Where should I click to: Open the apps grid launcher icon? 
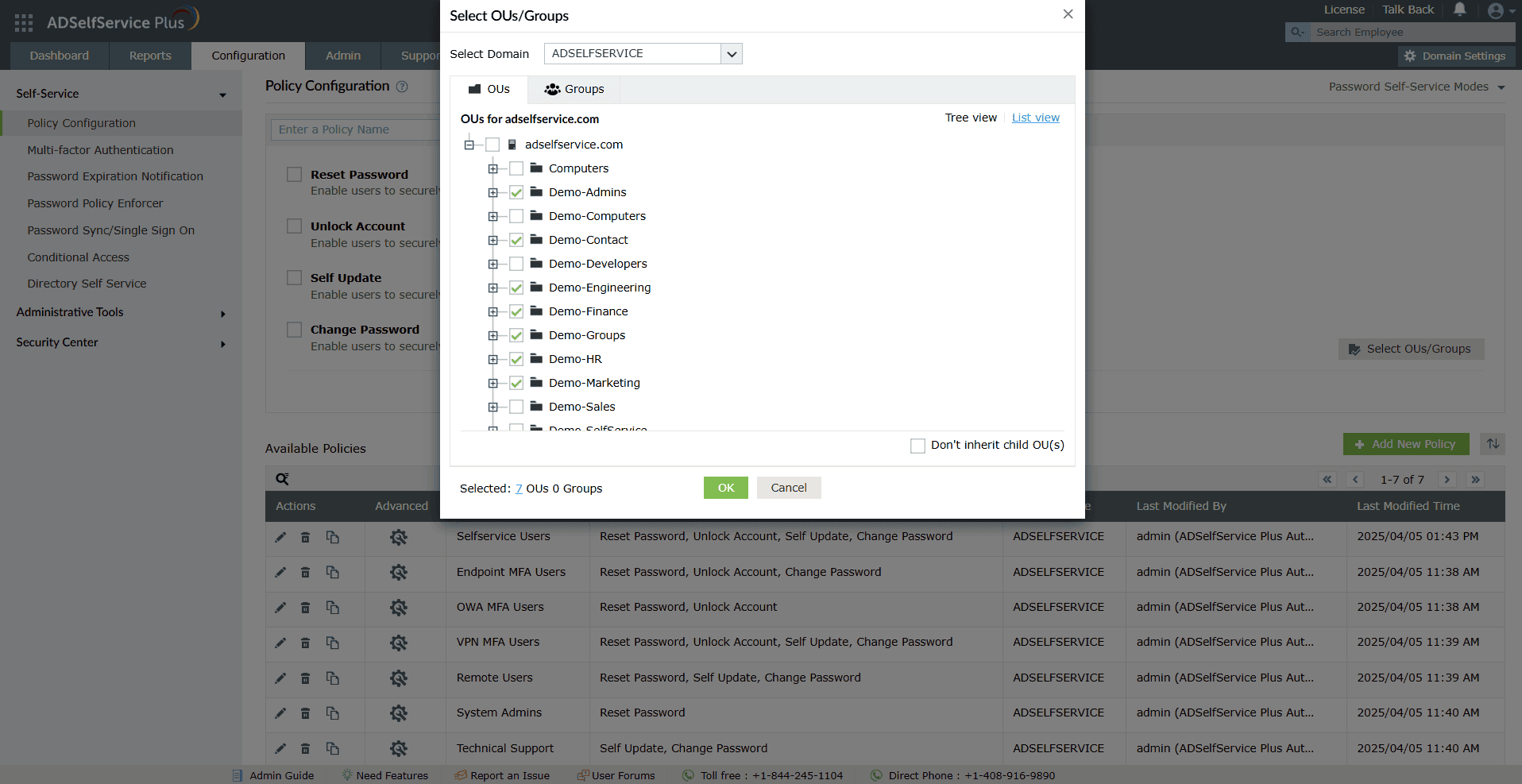point(24,23)
